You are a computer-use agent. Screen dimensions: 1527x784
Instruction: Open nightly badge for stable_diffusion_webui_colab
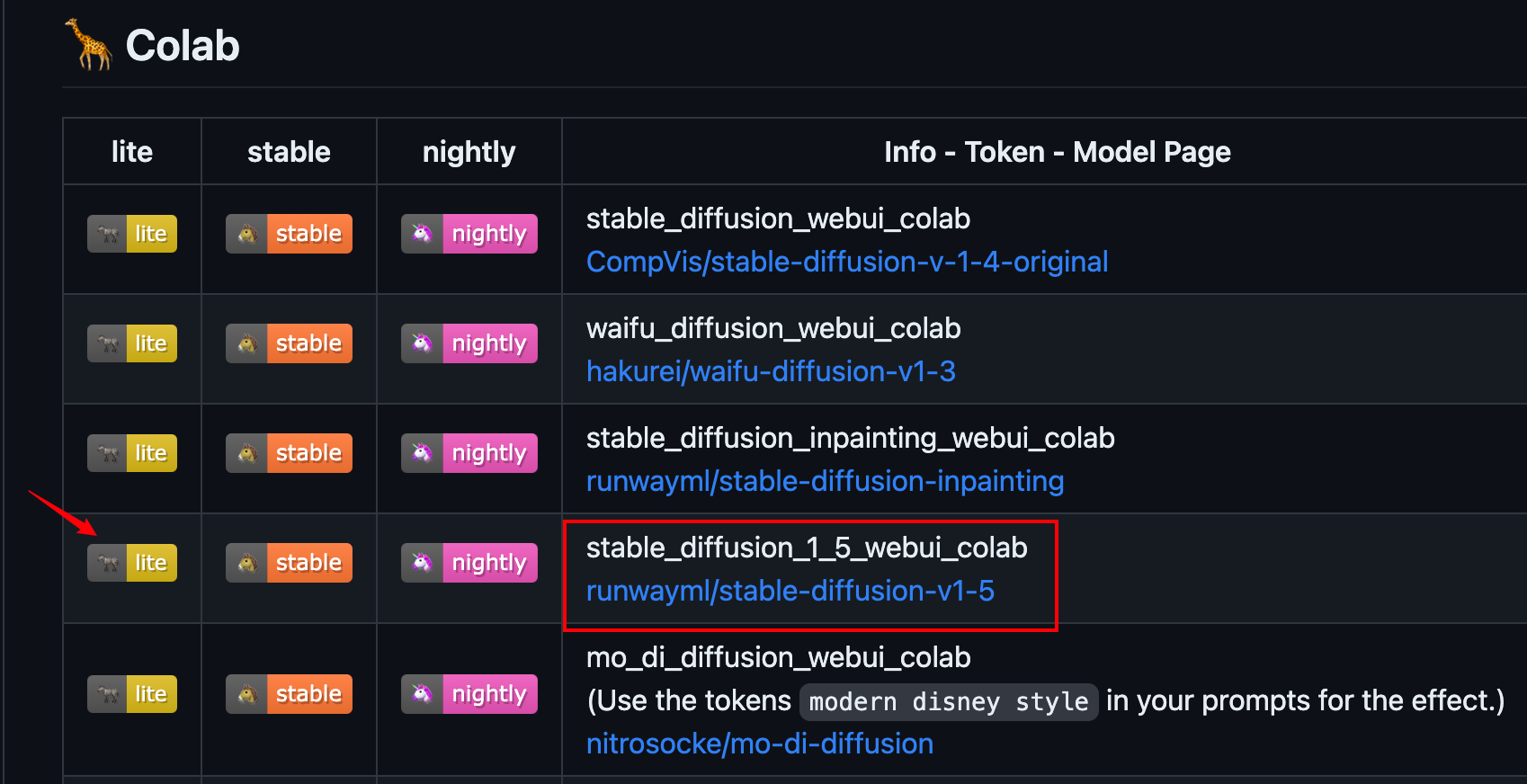[x=469, y=234]
